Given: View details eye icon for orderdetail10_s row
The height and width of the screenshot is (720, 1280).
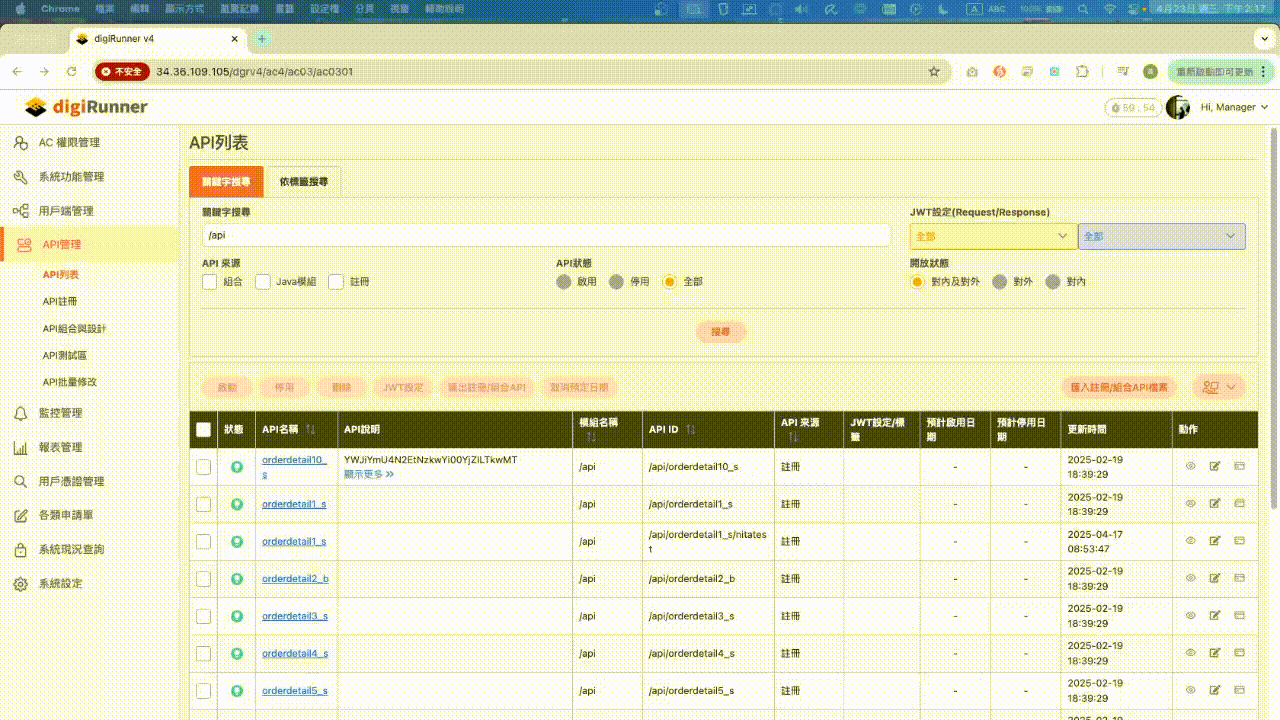Looking at the screenshot, I should 1191,466.
